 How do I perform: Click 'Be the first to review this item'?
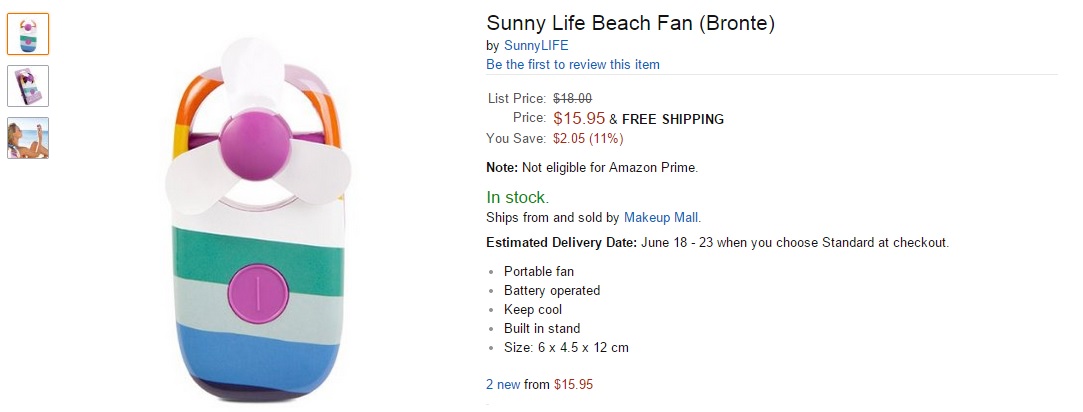[573, 64]
